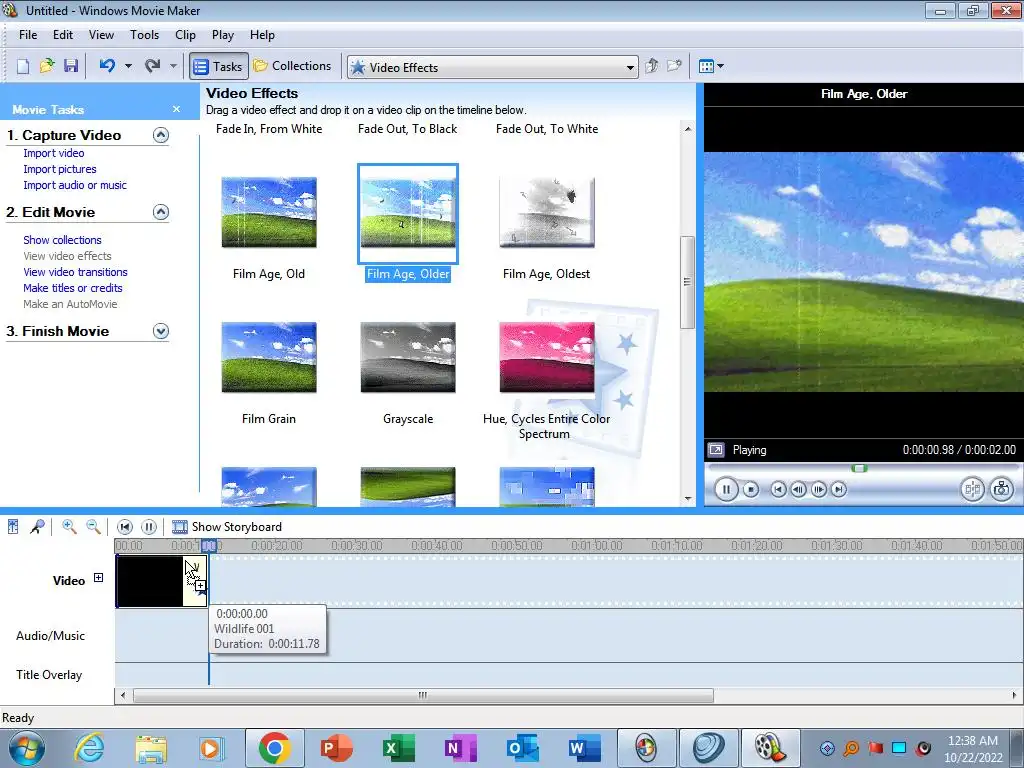Toggle full screen preview icon
This screenshot has height=768, width=1024.
point(716,449)
